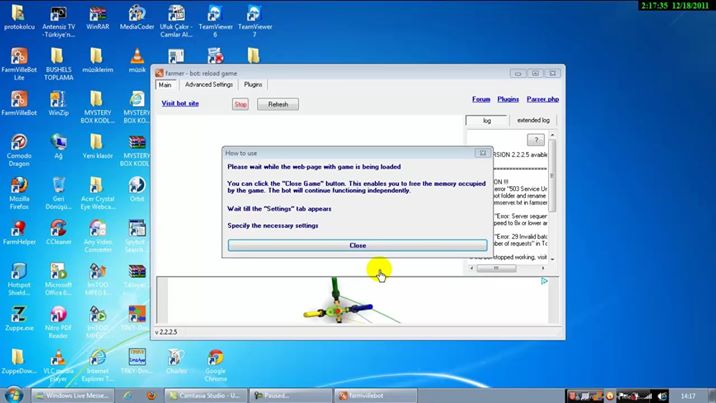Open the Microsoft Office desktop shortcut
This screenshot has height=403, width=716.
(x=58, y=279)
